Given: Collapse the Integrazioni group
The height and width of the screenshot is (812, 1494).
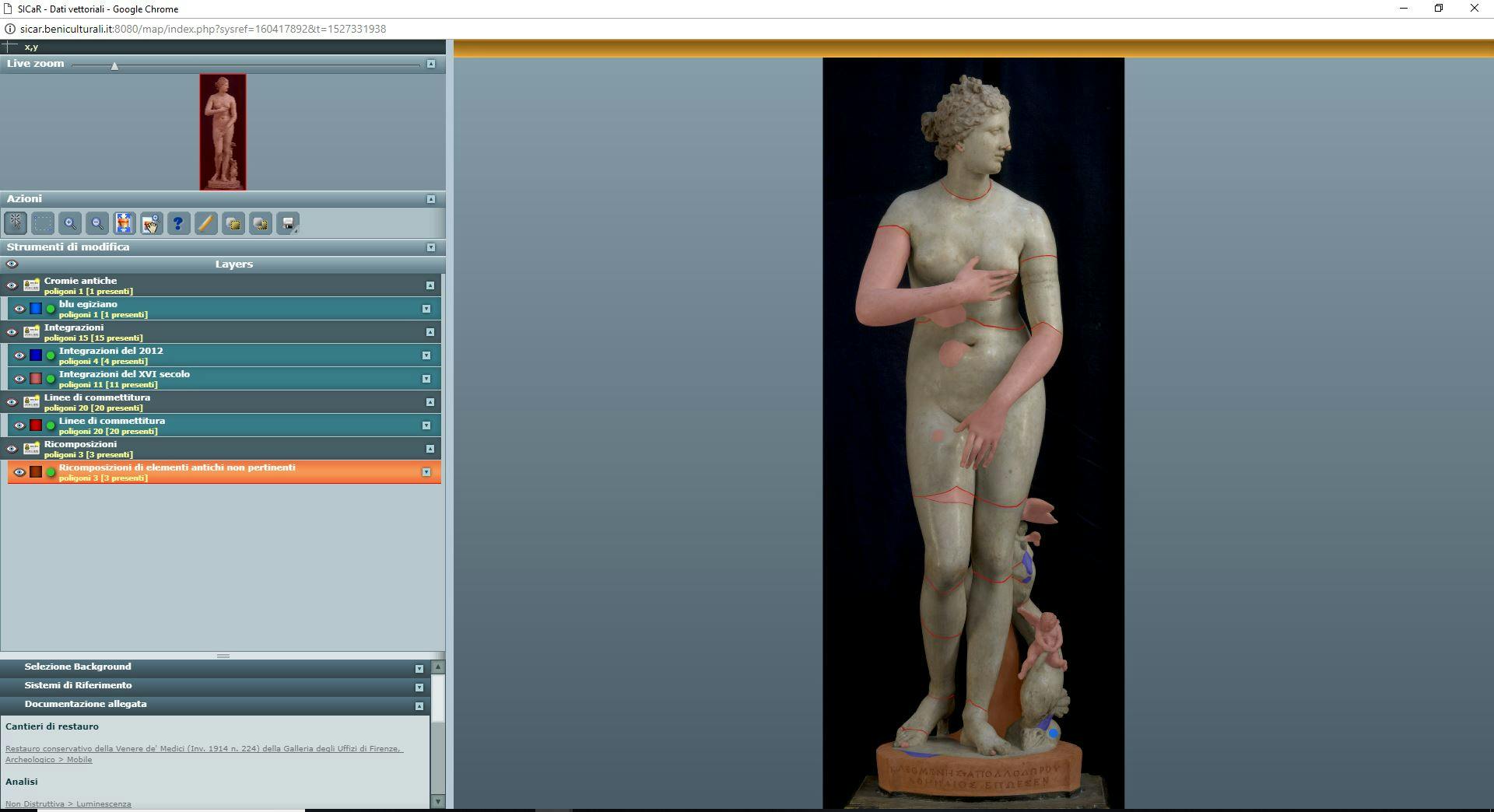Looking at the screenshot, I should (x=430, y=332).
